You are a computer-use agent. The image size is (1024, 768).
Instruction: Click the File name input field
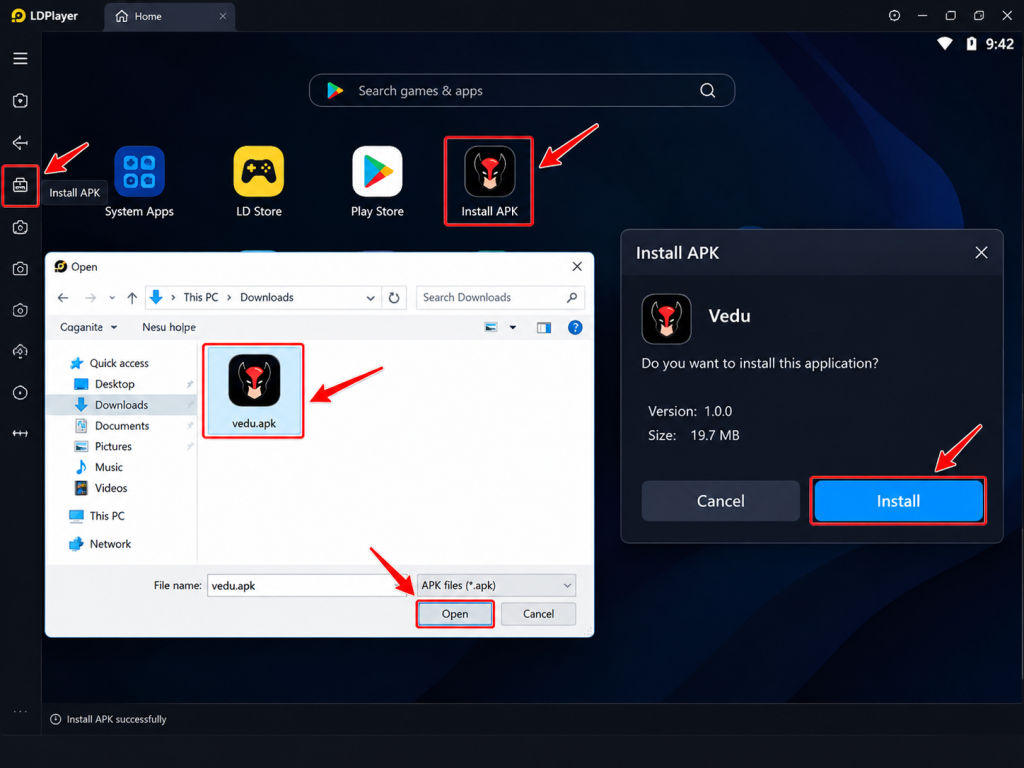(x=308, y=586)
